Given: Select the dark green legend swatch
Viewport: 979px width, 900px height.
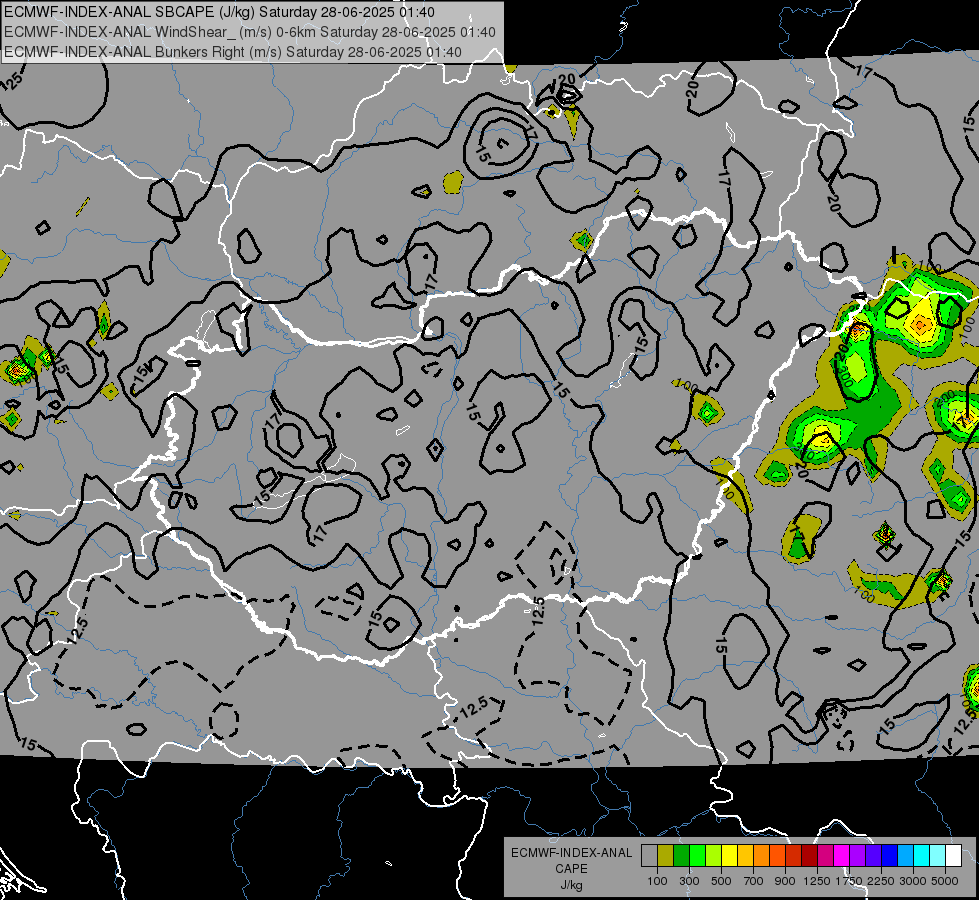Looking at the screenshot, I should point(682,855).
